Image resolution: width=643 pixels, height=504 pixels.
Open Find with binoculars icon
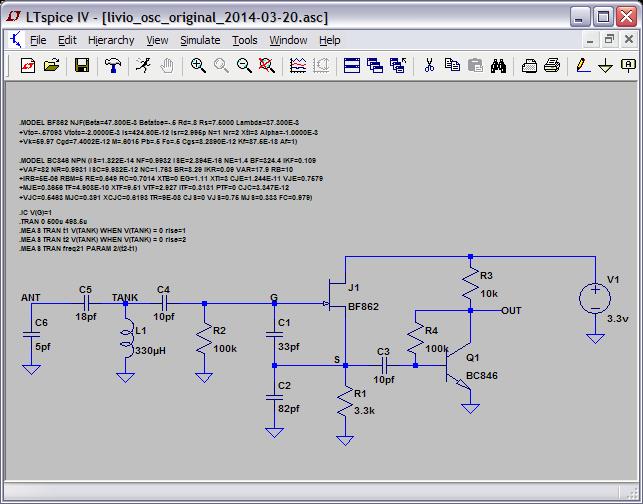498,65
